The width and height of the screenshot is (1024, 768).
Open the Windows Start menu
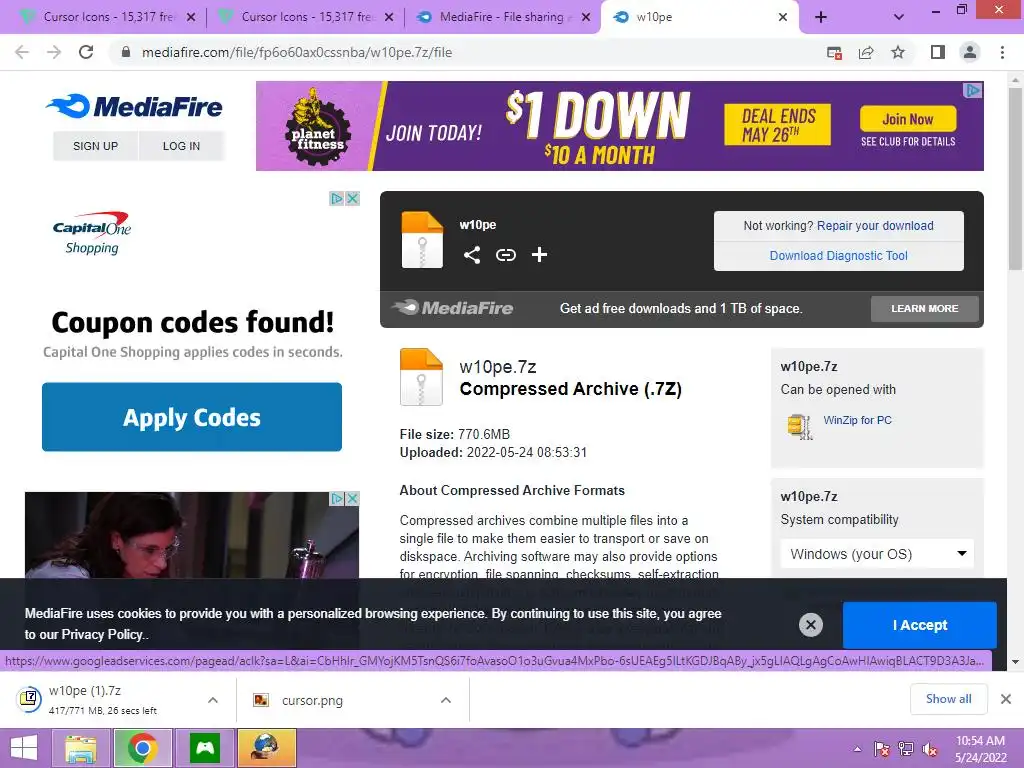(x=24, y=748)
